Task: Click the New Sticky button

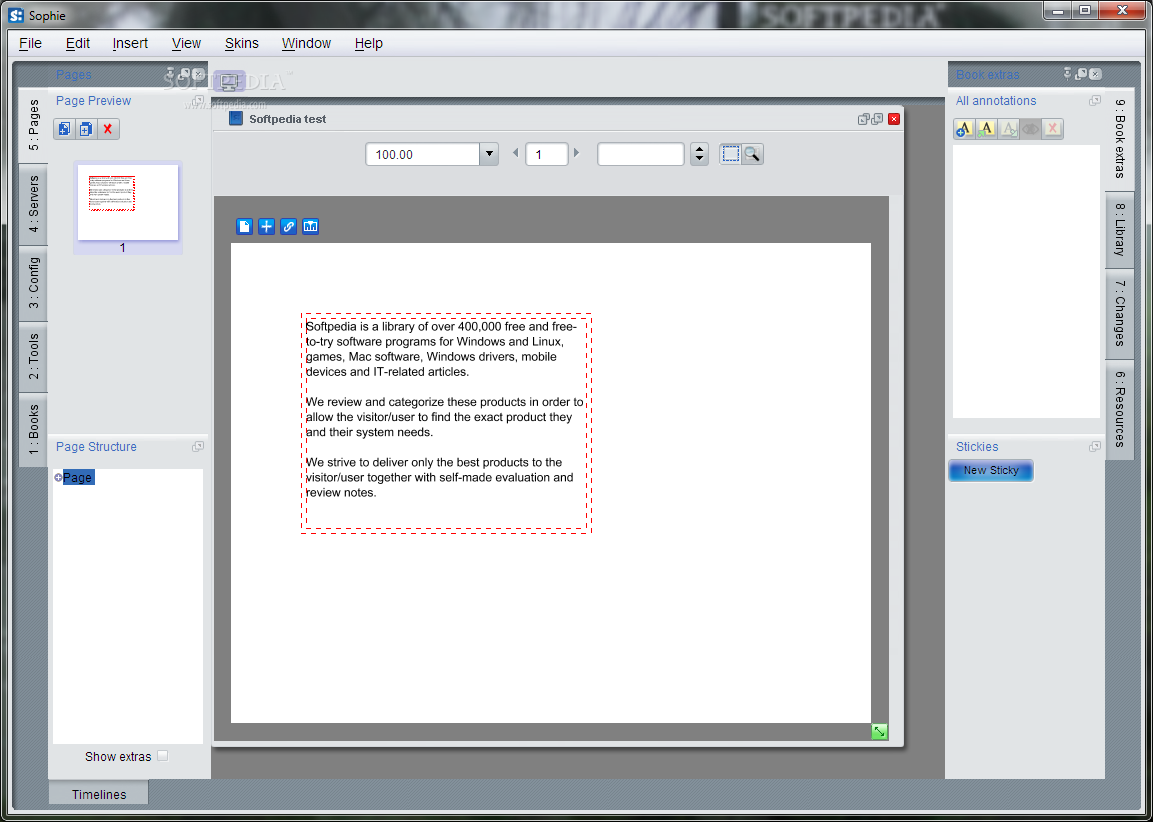Action: pyautogui.click(x=991, y=471)
